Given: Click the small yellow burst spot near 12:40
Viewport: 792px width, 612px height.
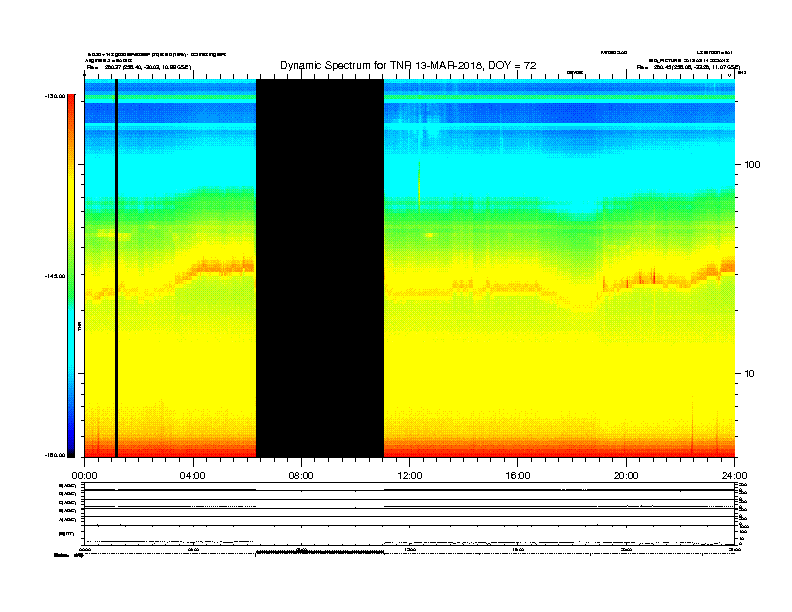Looking at the screenshot, I should point(430,235).
